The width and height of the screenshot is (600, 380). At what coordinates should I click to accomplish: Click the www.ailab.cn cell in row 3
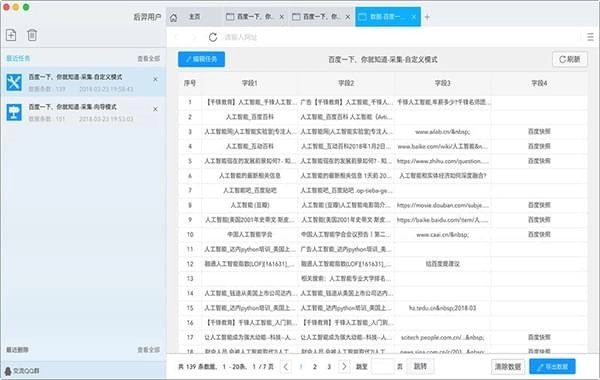pos(442,132)
